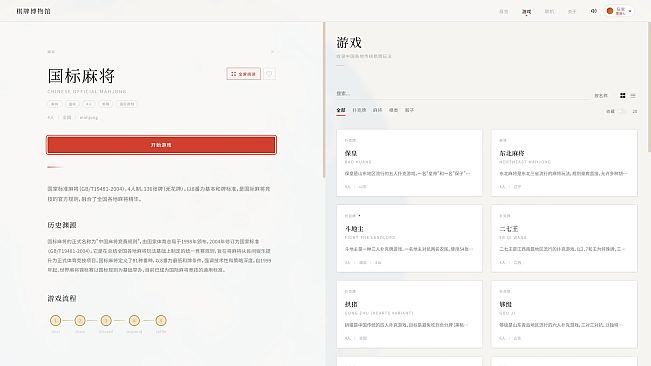Click the 历史溯源 section heading
651x366 pixels.
click(x=62, y=225)
